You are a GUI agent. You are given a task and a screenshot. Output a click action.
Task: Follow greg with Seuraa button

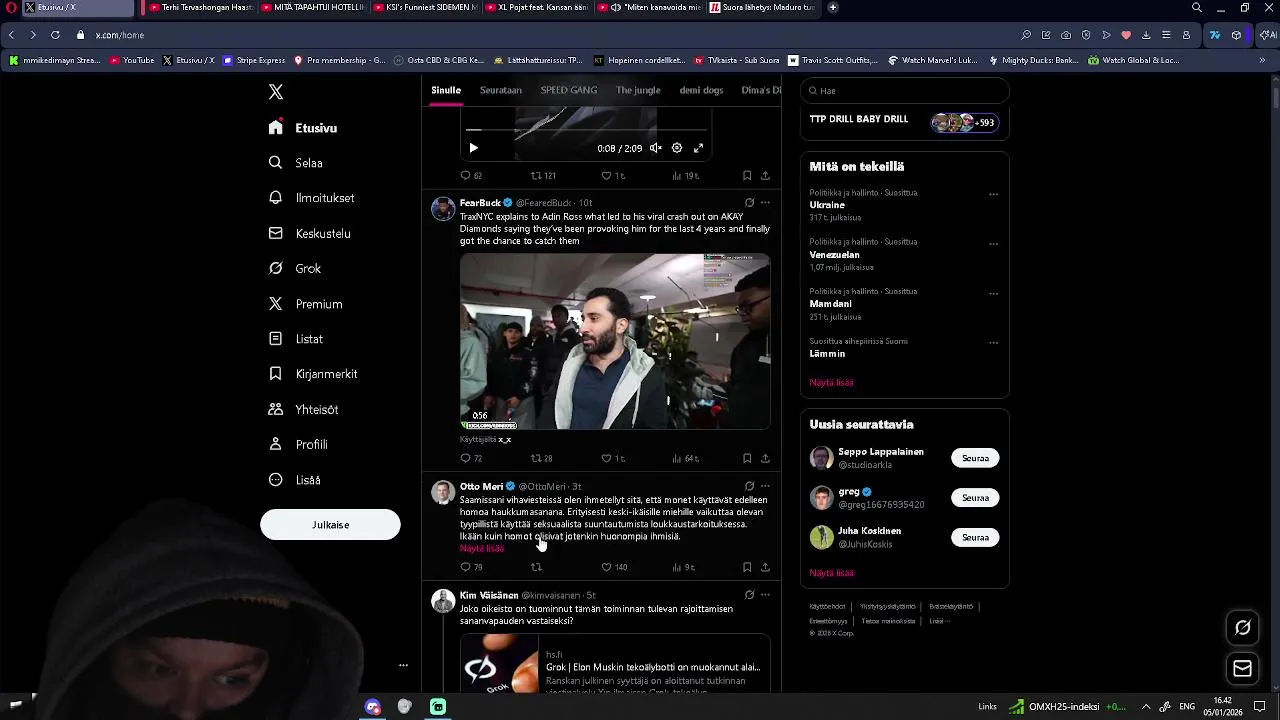tap(975, 498)
